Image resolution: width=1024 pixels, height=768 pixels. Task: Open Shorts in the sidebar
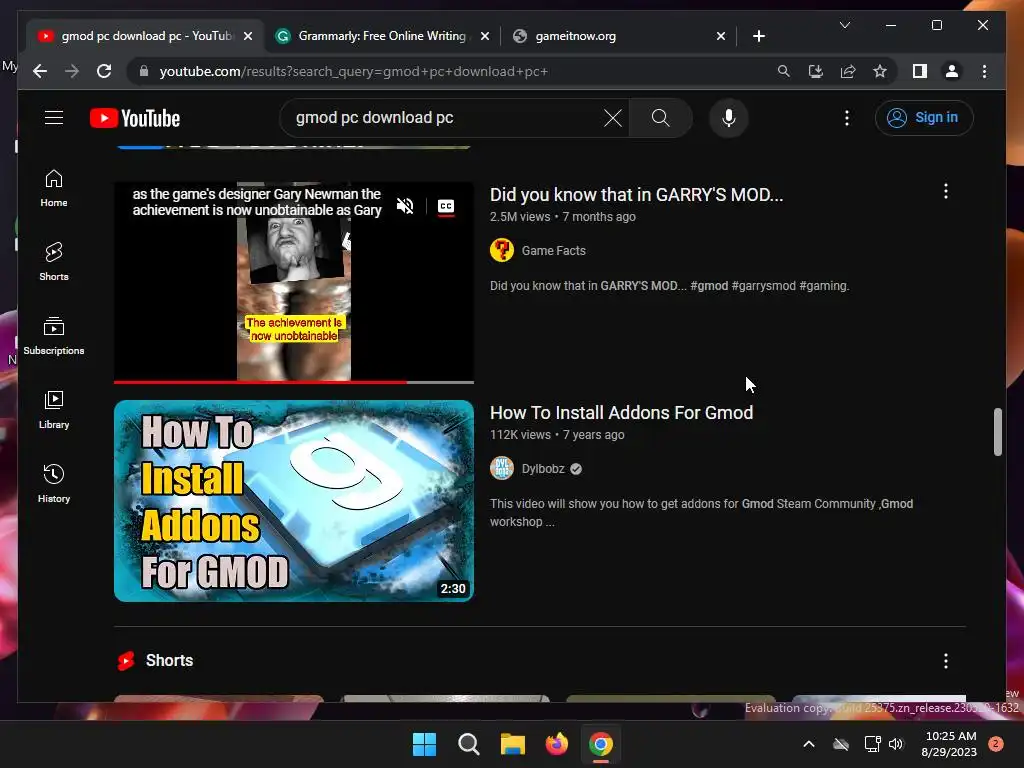(54, 262)
